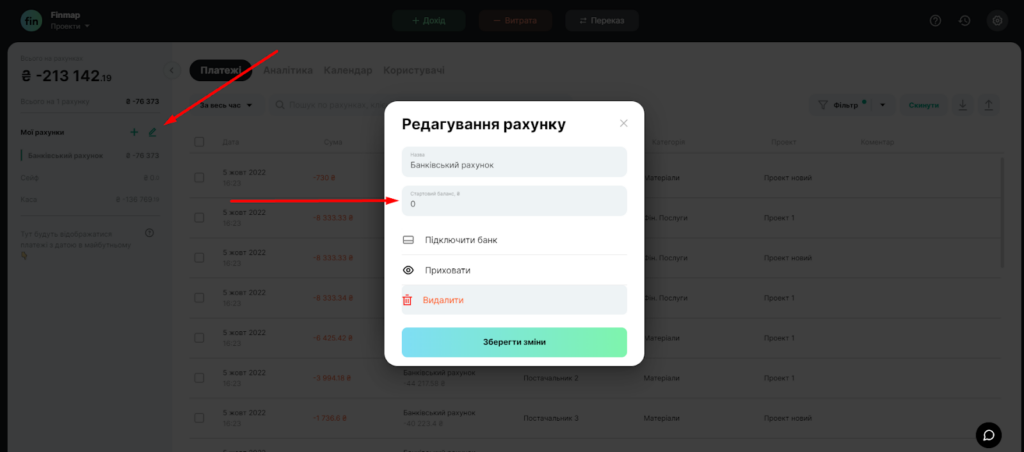Toggle Приховати eye to hide account
This screenshot has width=1024, height=452.
coord(514,270)
